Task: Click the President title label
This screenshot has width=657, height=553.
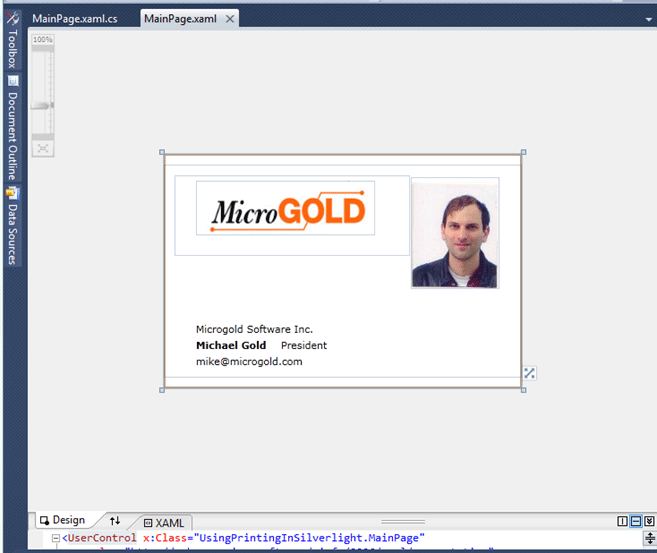Action: tap(304, 345)
